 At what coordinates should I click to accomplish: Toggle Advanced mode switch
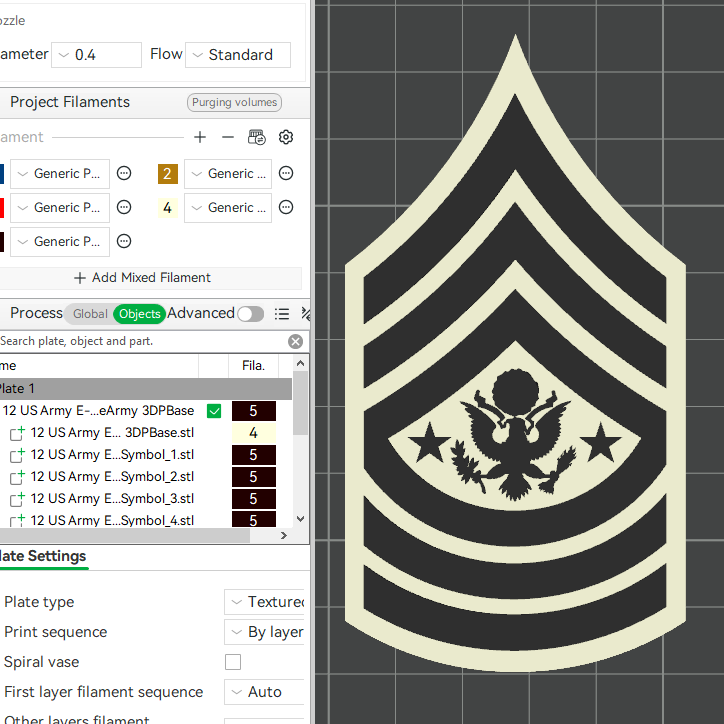click(251, 314)
